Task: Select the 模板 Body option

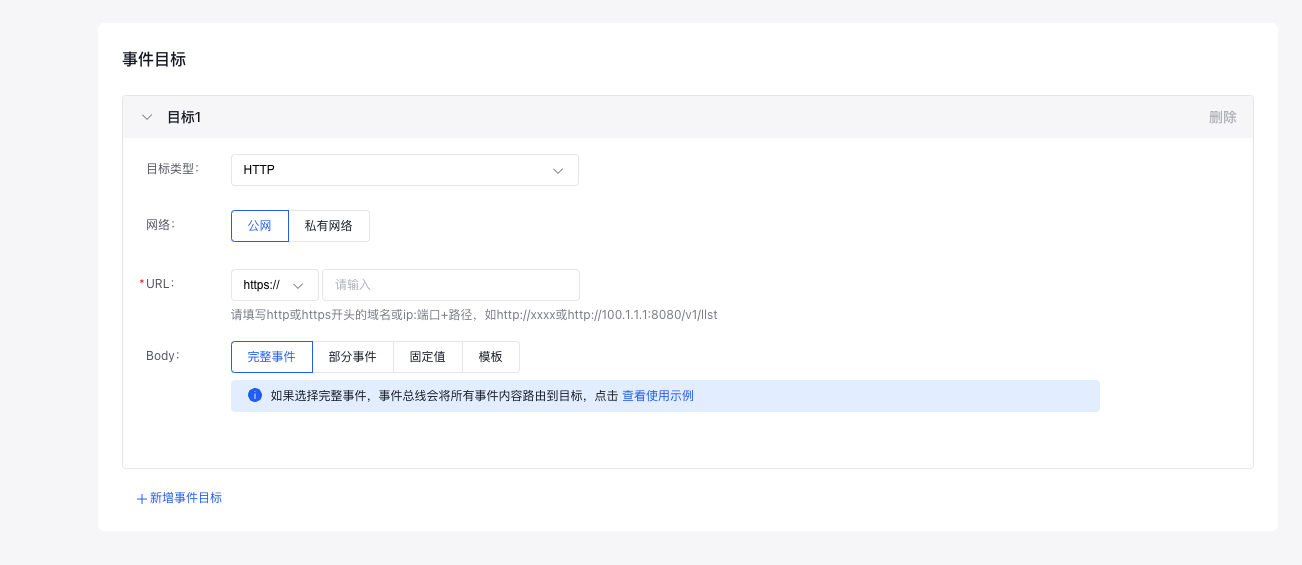Action: tap(490, 357)
